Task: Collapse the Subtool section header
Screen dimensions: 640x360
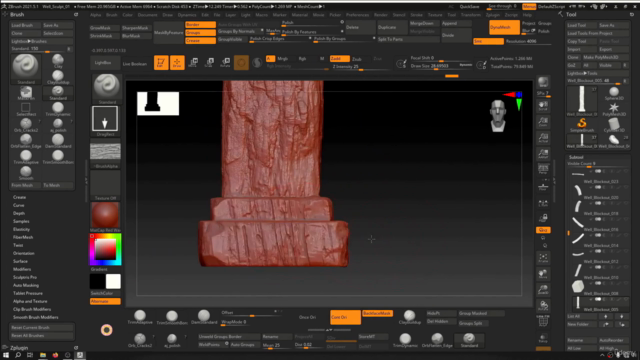Action: (x=576, y=157)
